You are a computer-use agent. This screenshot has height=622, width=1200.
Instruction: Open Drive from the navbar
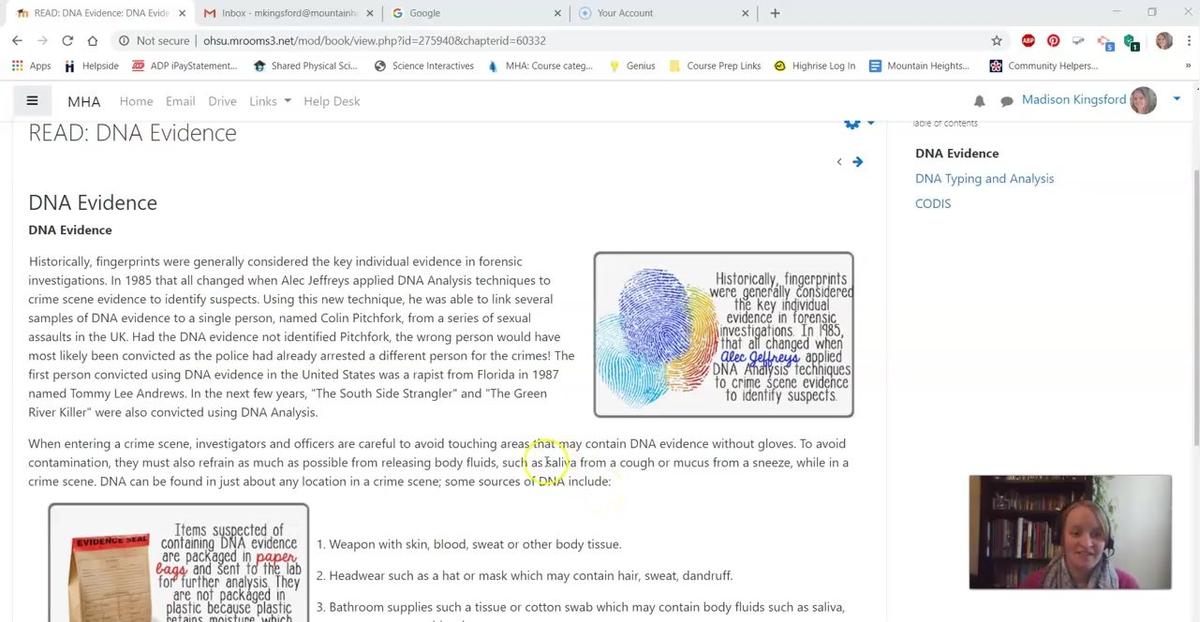coord(222,101)
